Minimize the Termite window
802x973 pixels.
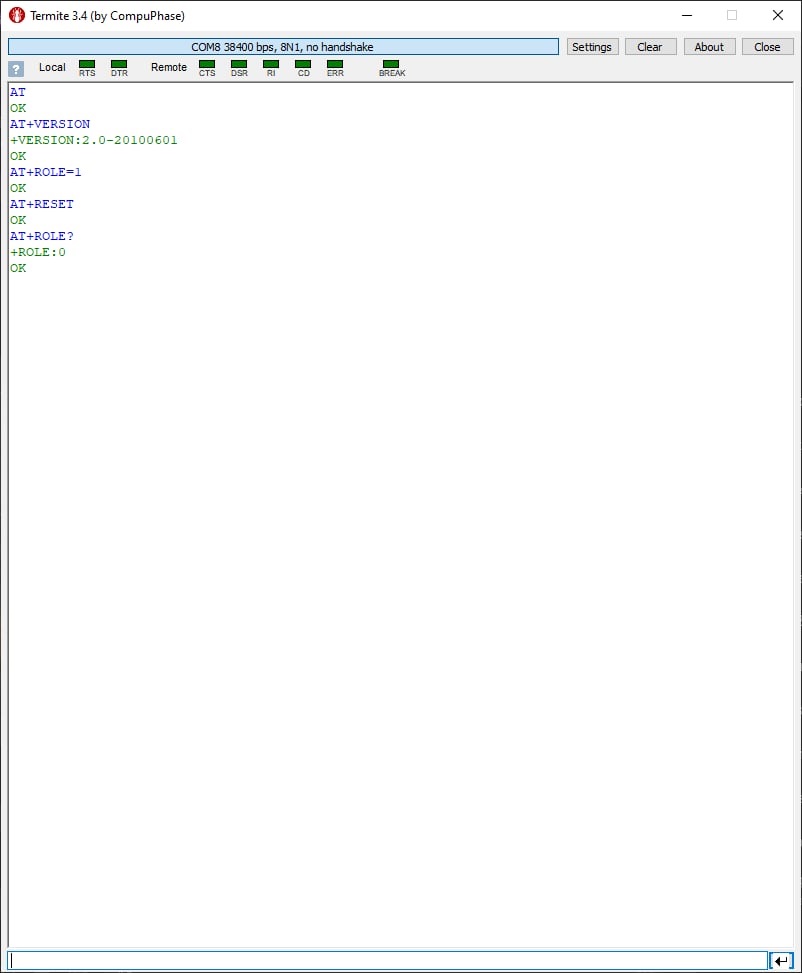point(687,16)
